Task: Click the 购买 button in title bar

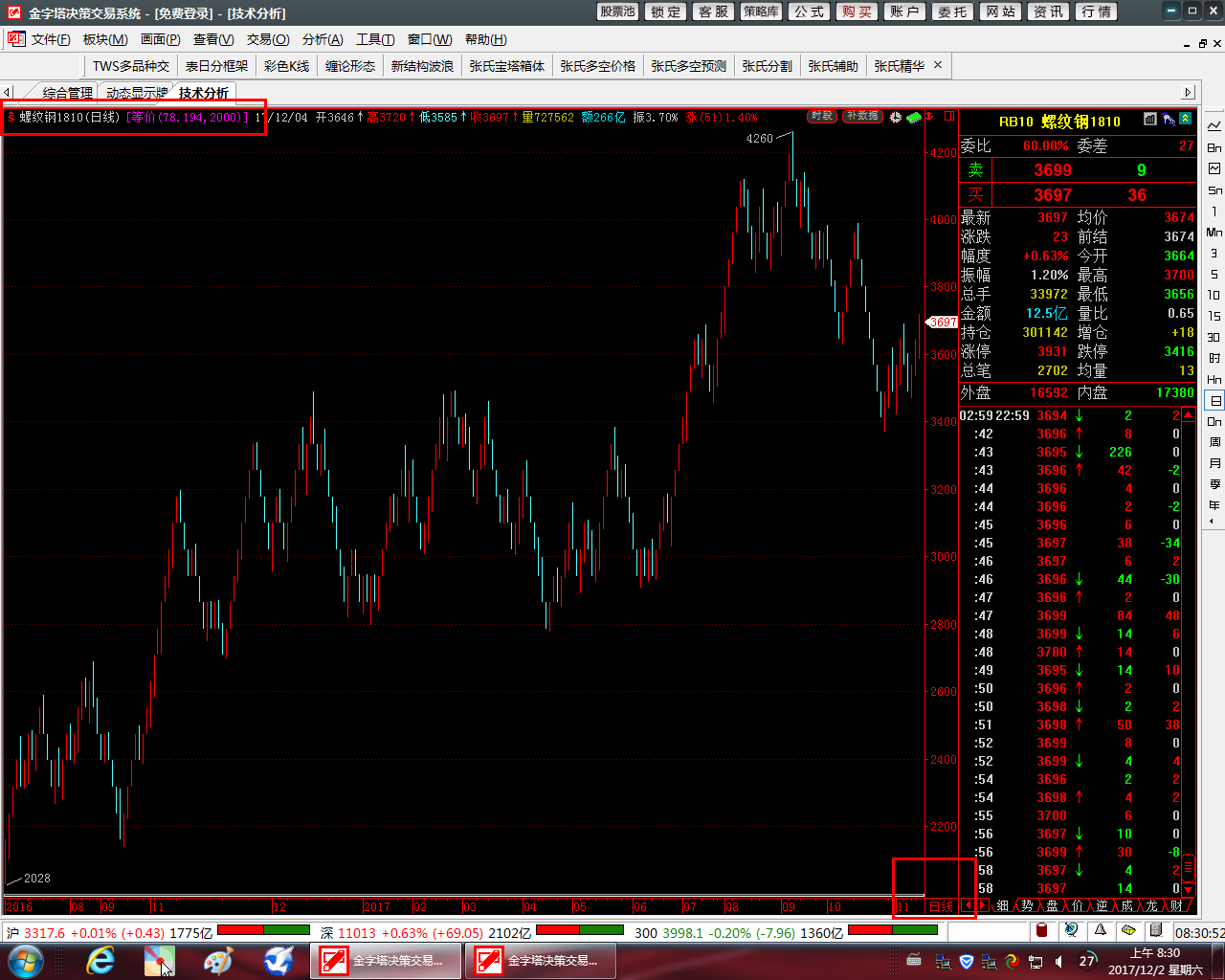Action: (x=857, y=11)
